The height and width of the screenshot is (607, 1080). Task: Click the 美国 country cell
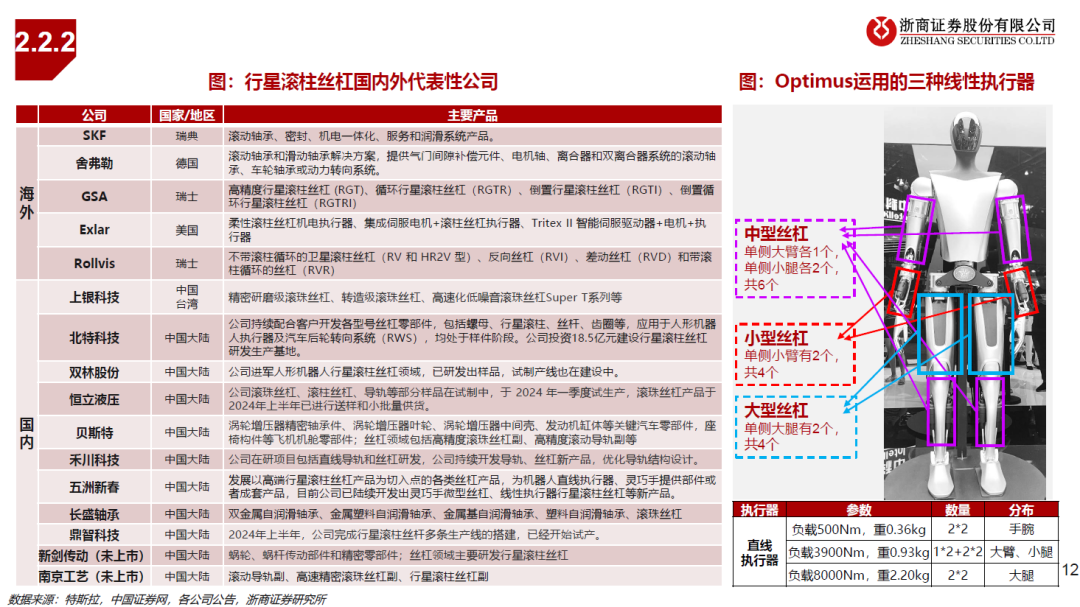(187, 229)
